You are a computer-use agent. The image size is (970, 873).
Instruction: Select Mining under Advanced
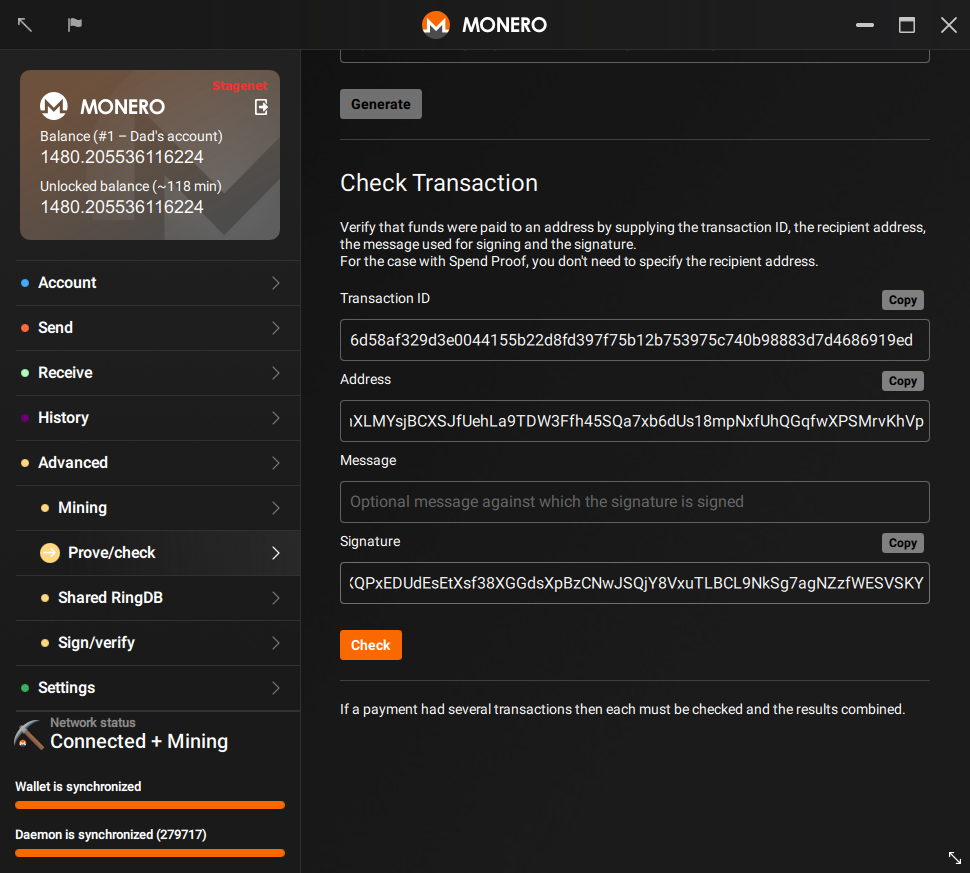coord(82,508)
